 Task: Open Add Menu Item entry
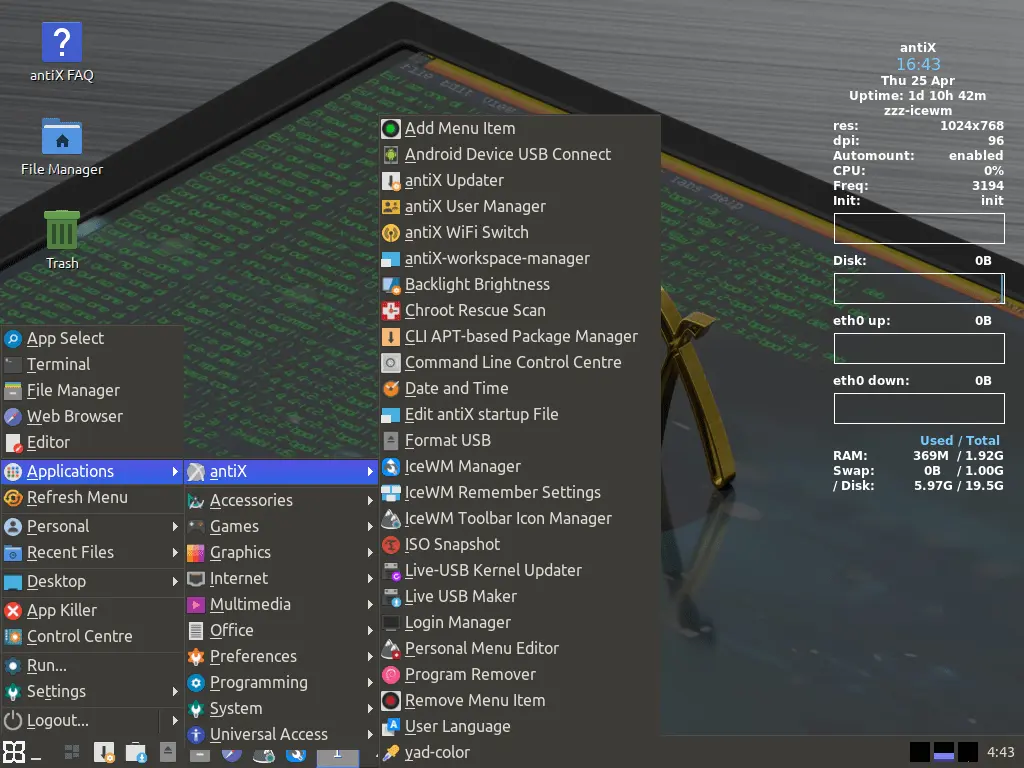(x=520, y=129)
